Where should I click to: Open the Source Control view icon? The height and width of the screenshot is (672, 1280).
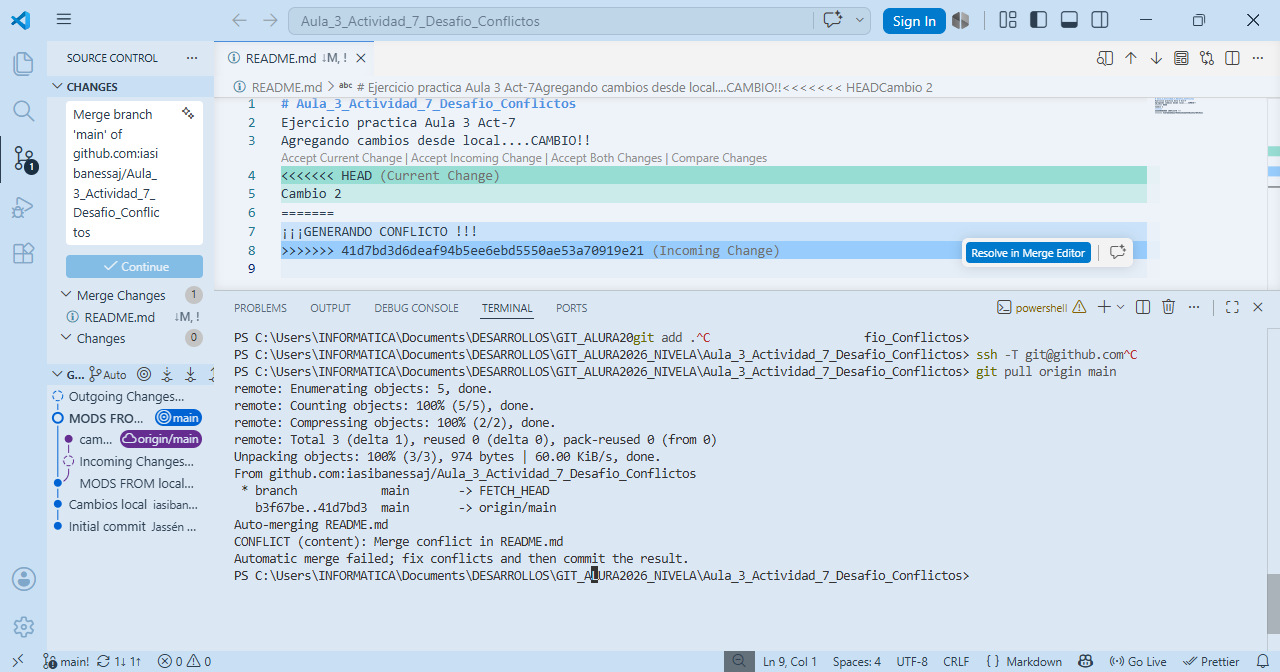coord(23,158)
